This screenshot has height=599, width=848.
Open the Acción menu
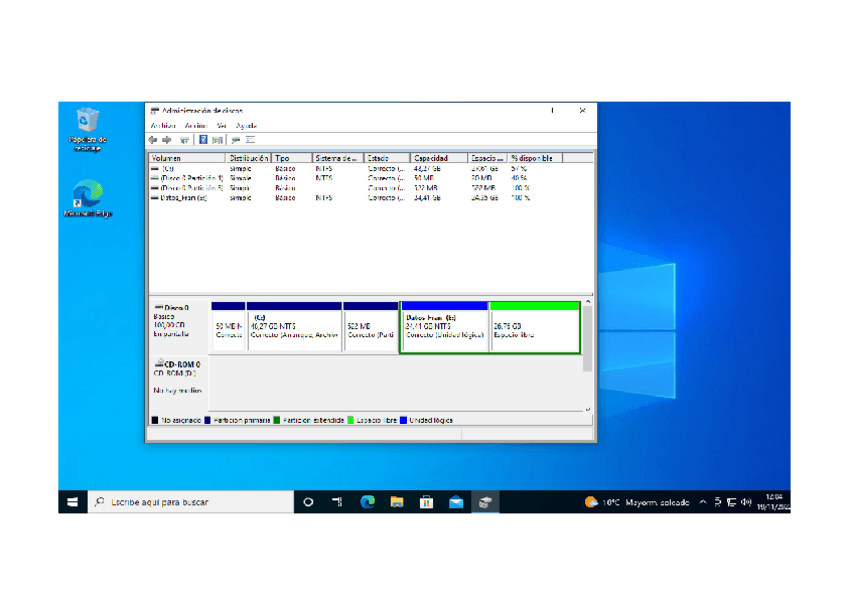tap(195, 126)
